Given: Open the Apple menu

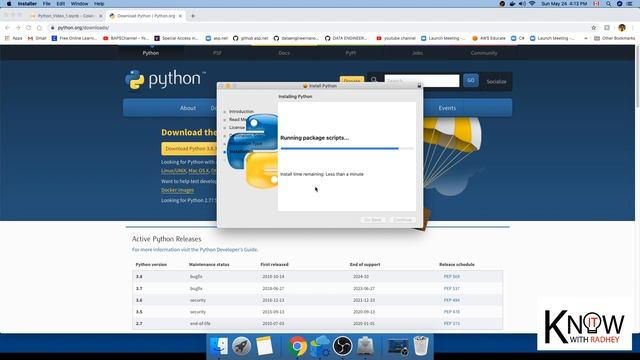Looking at the screenshot, I should pyautogui.click(x=9, y=4).
